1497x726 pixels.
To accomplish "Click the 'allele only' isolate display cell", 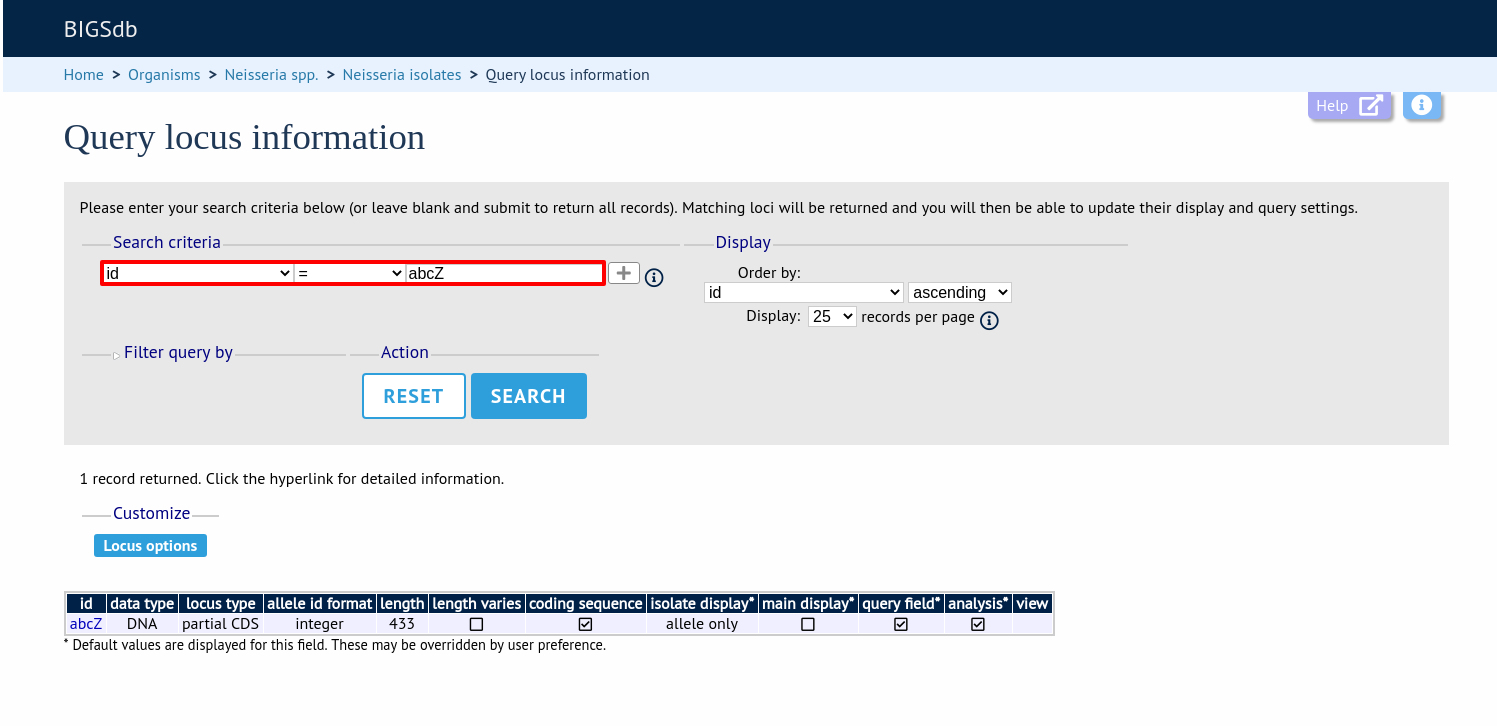I will click(702, 624).
